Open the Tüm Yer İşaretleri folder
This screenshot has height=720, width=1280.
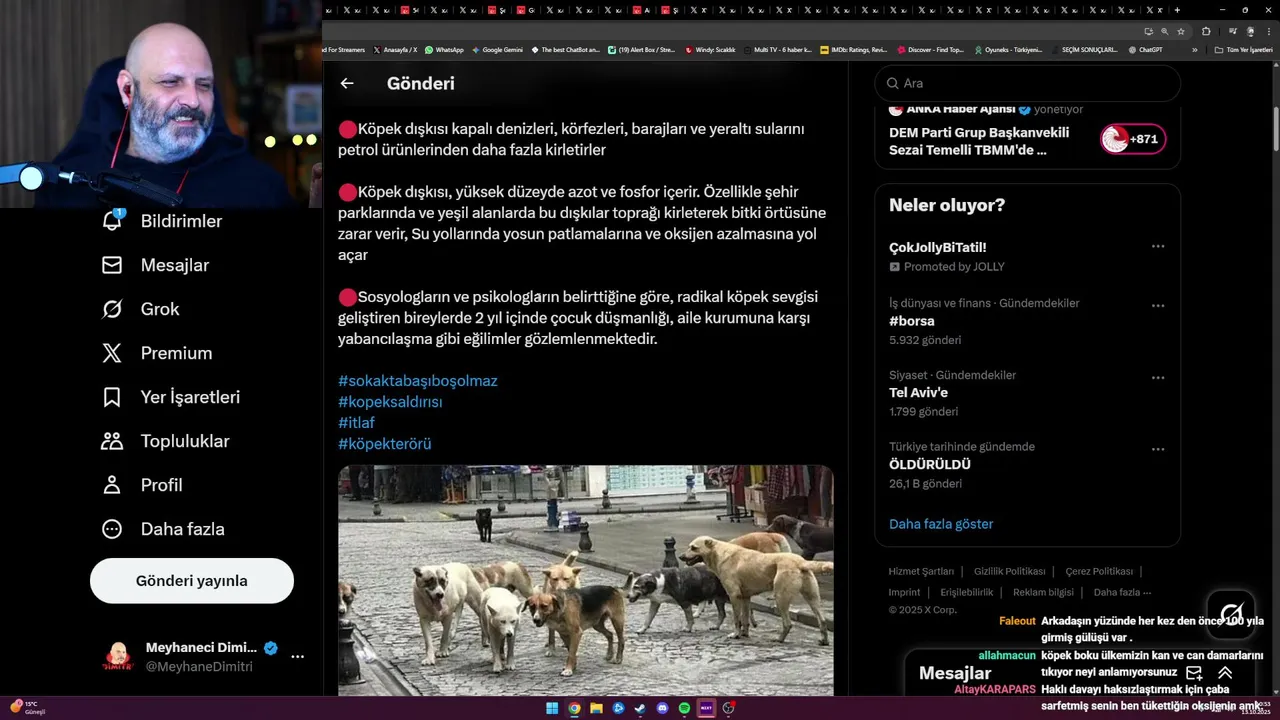pos(1243,49)
